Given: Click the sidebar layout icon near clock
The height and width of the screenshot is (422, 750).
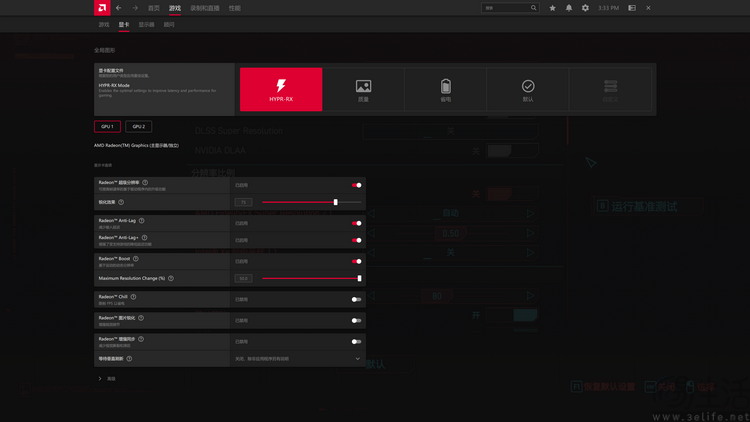Looking at the screenshot, I should (x=632, y=8).
